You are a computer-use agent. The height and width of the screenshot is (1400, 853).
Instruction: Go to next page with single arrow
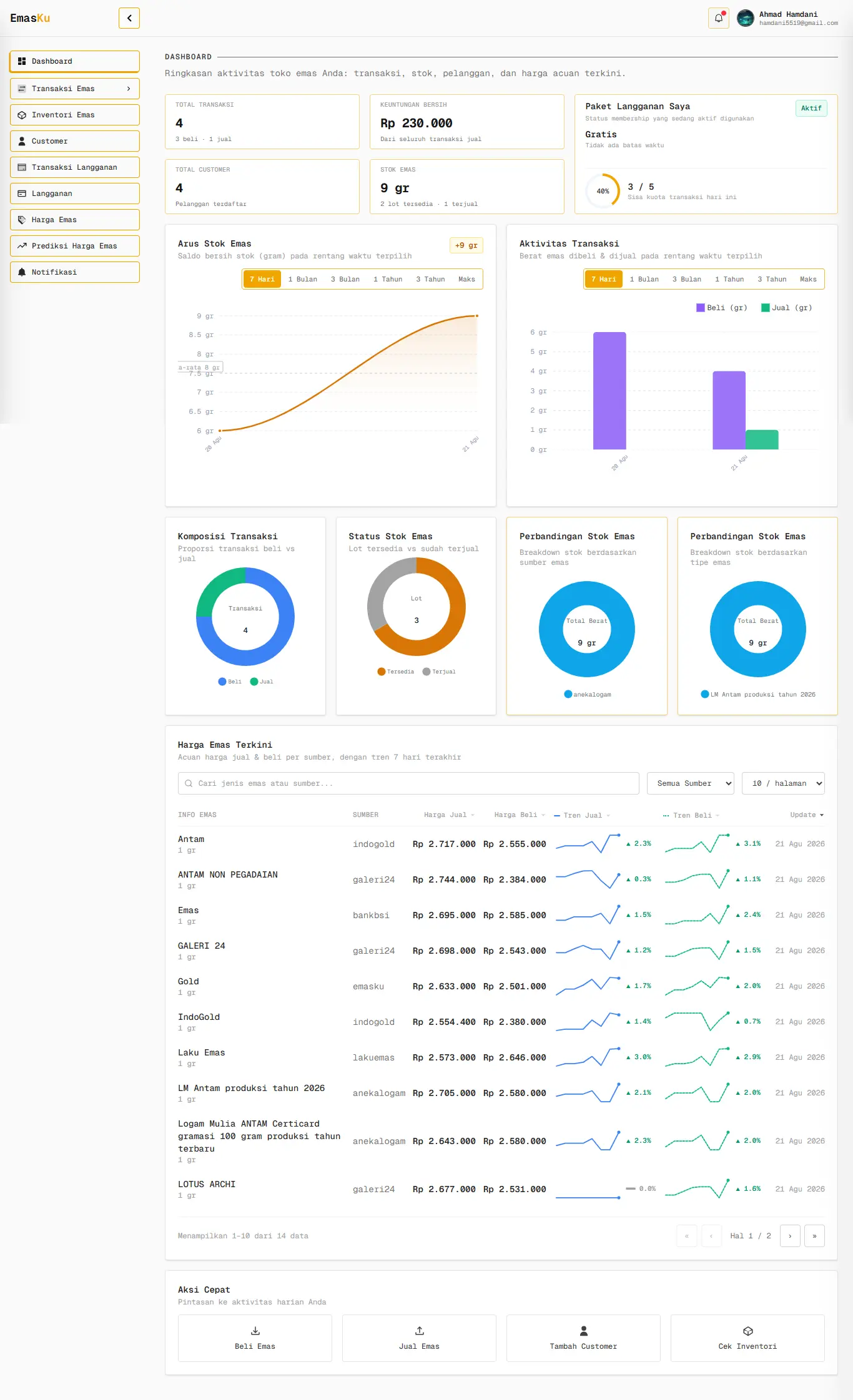[x=790, y=1236]
